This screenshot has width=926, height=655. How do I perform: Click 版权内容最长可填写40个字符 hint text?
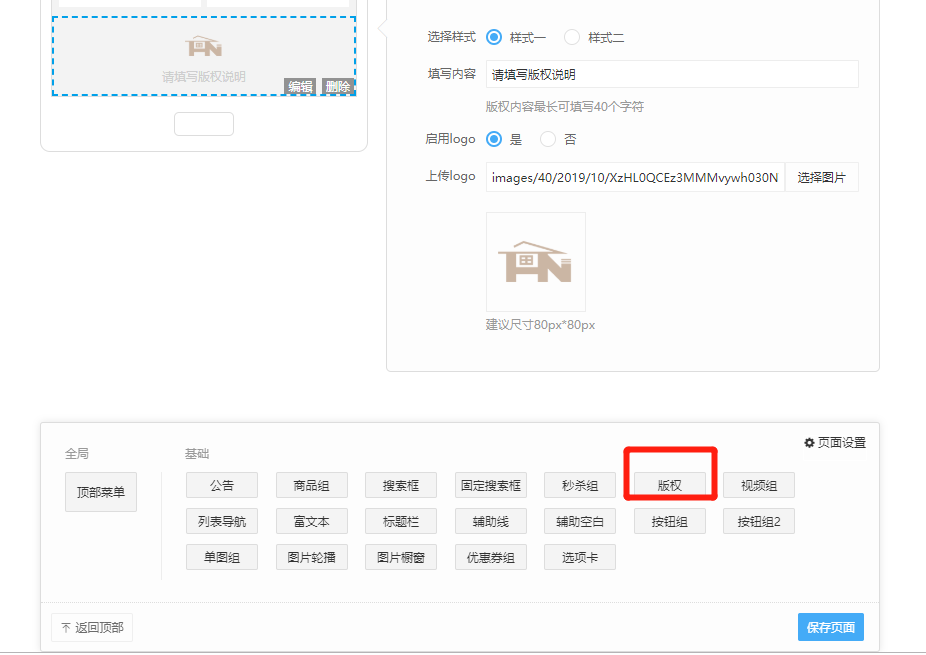(x=565, y=107)
